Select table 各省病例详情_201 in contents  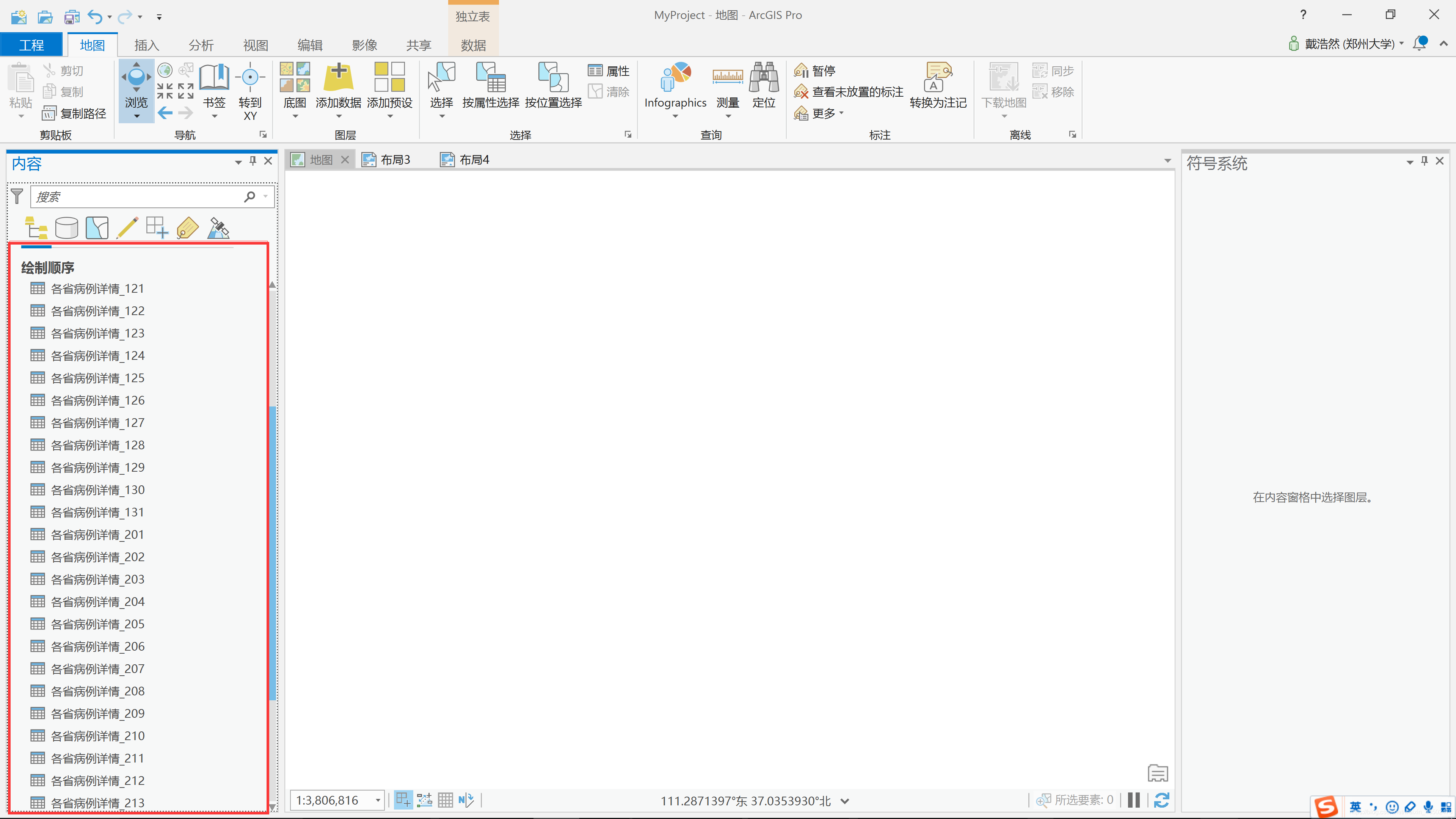coord(97,535)
